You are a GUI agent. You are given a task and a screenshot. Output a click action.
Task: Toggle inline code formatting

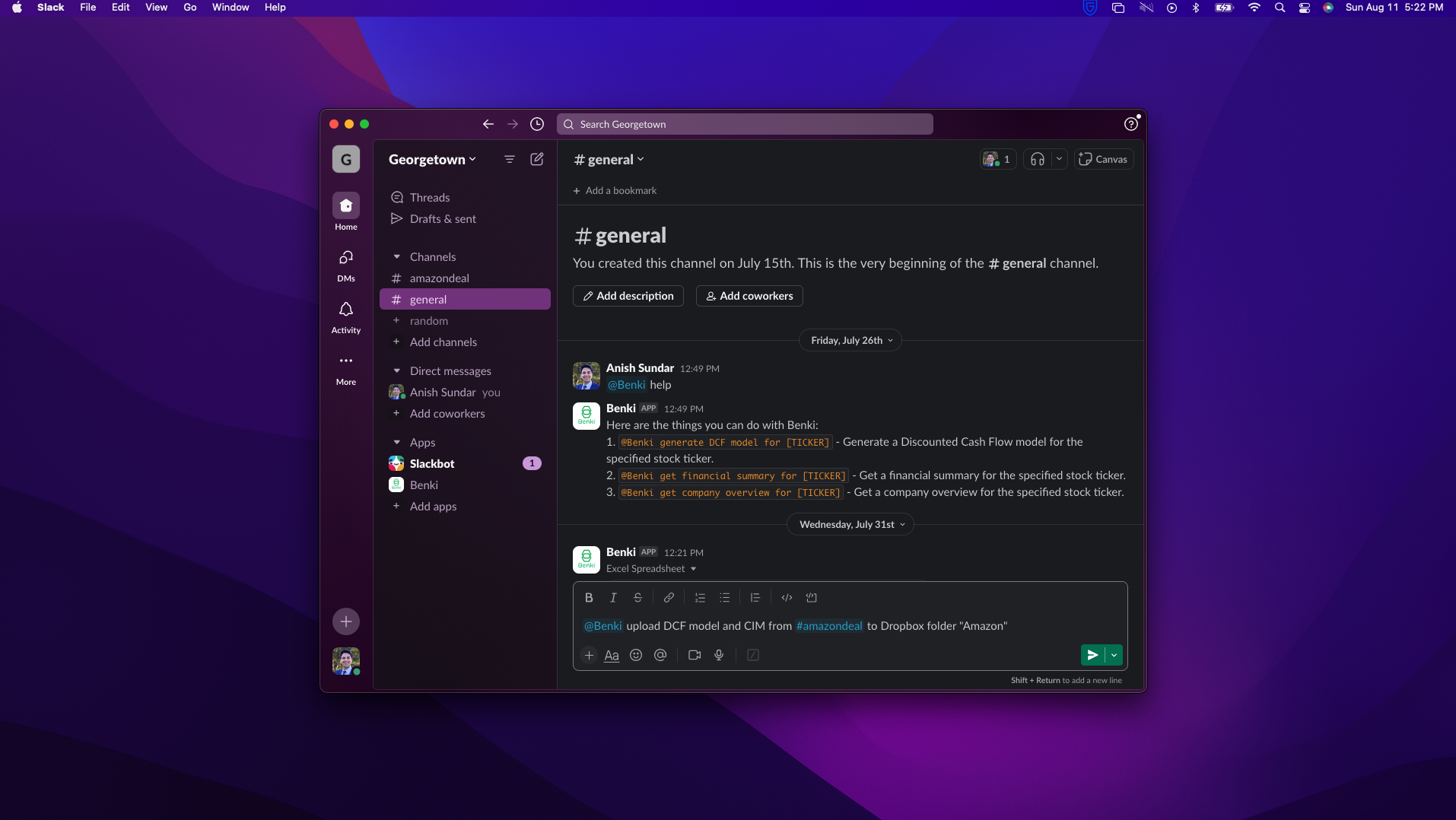pos(787,598)
